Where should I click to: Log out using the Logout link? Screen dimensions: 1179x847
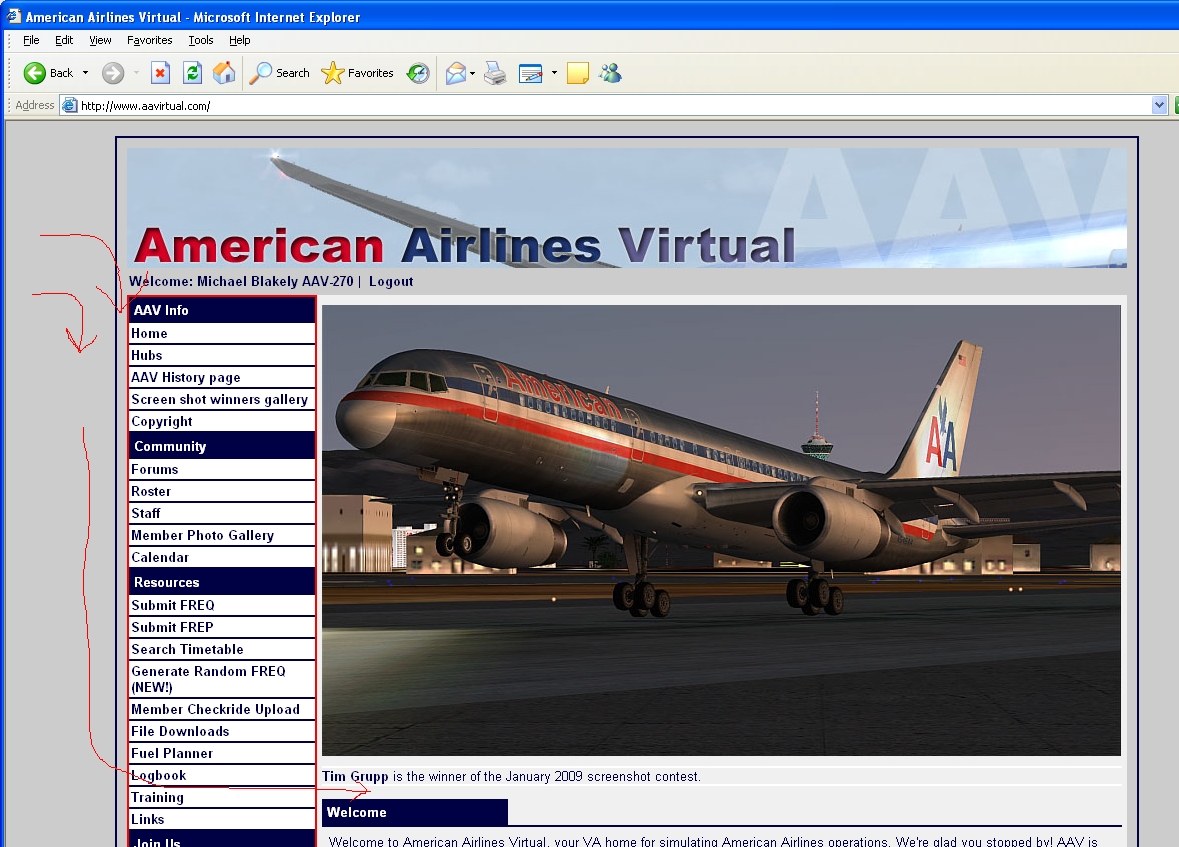click(391, 281)
